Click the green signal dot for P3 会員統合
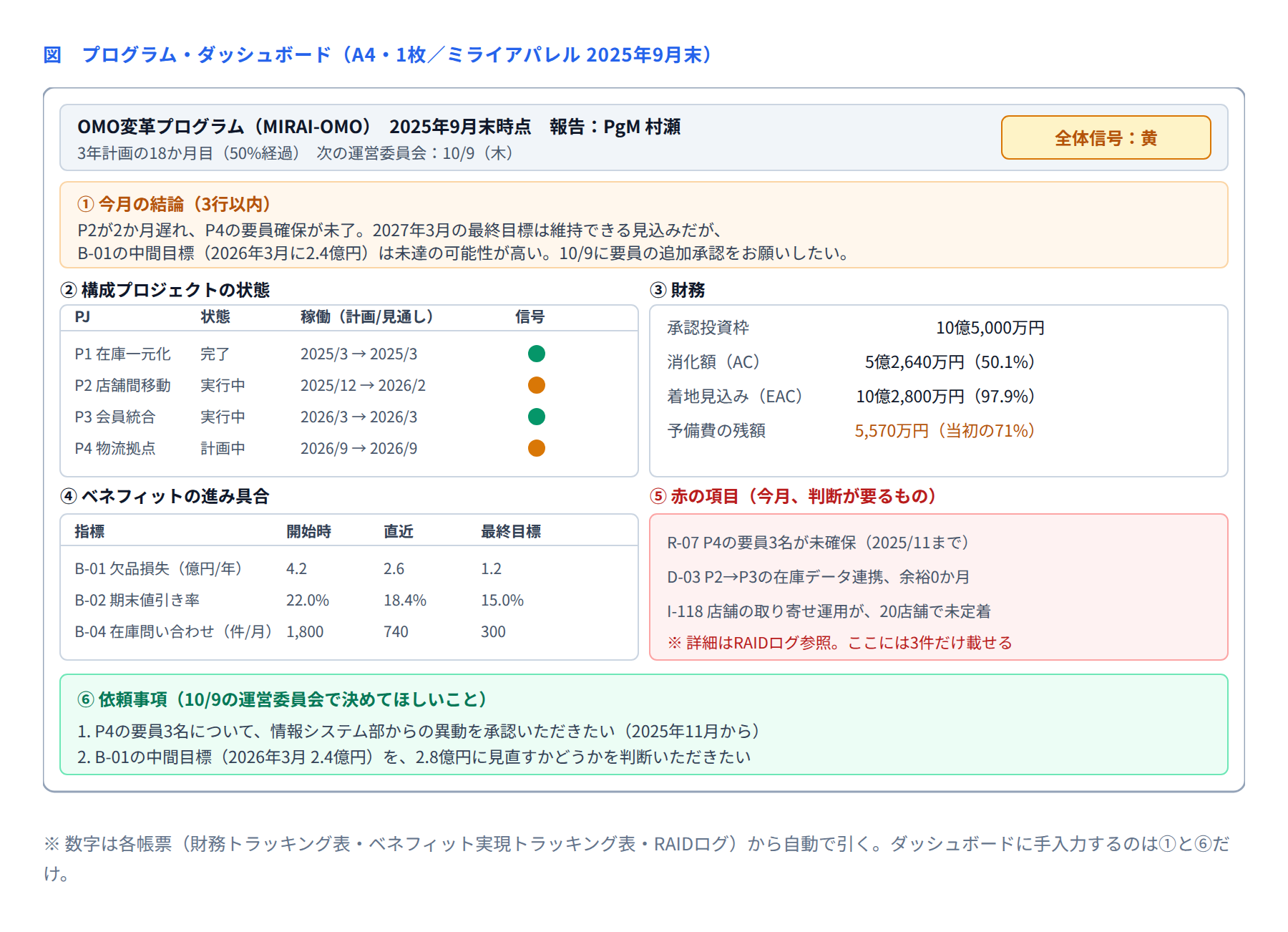1288x932 pixels. click(537, 417)
